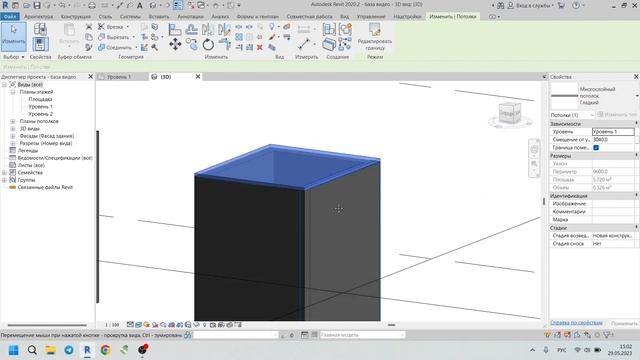Close the {3D} view tab
The width and height of the screenshot is (640, 360).
[x=198, y=77]
